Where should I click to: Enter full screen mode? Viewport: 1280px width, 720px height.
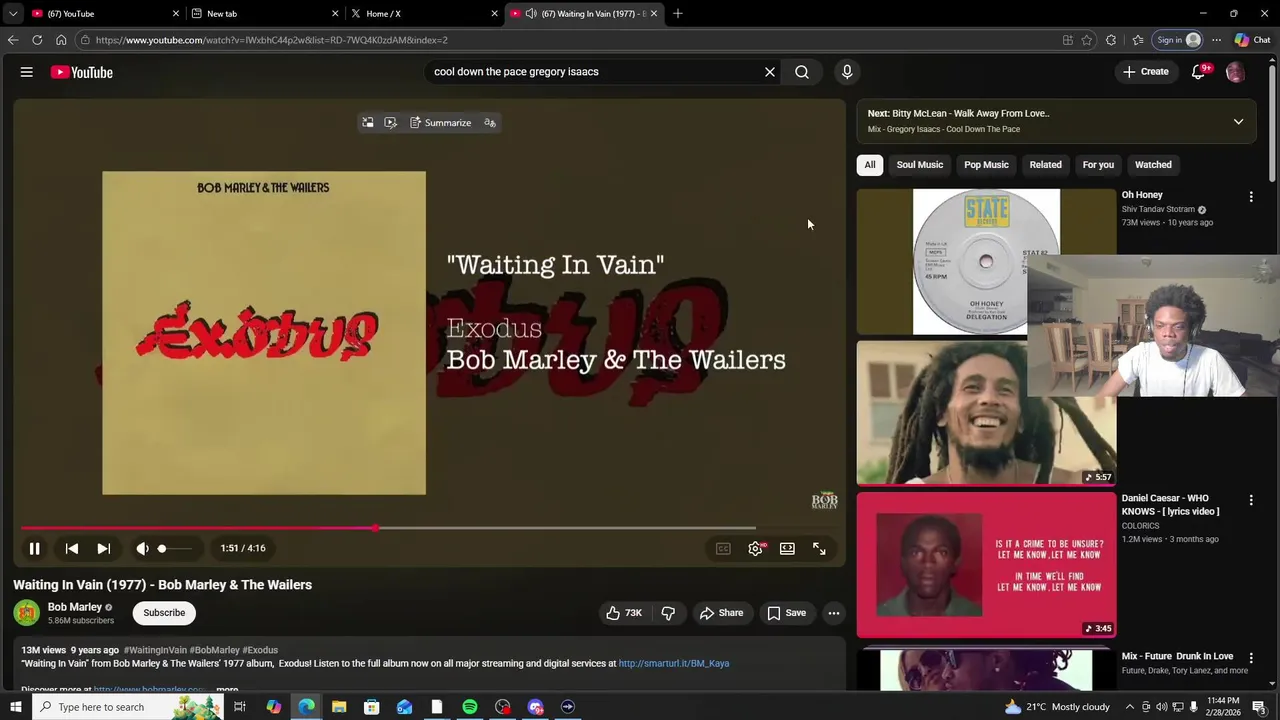click(x=819, y=548)
